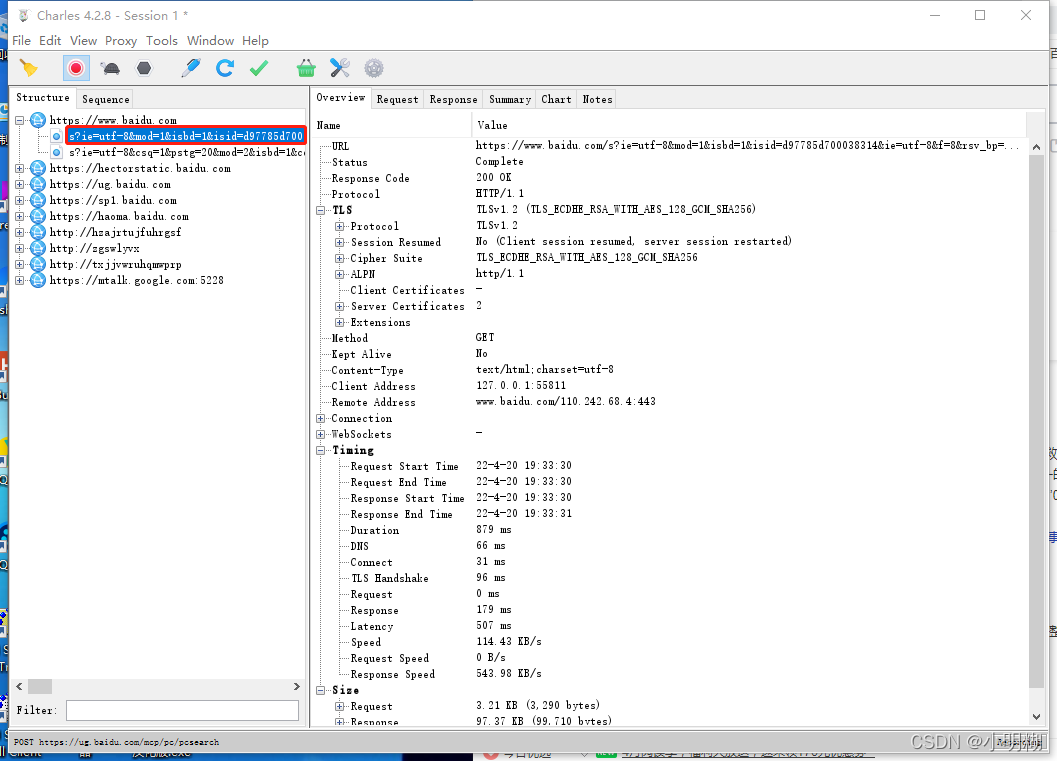Image resolution: width=1057 pixels, height=761 pixels.
Task: Select the highlighted s?ie=utf-8&mod=1 request
Action: pos(185,136)
